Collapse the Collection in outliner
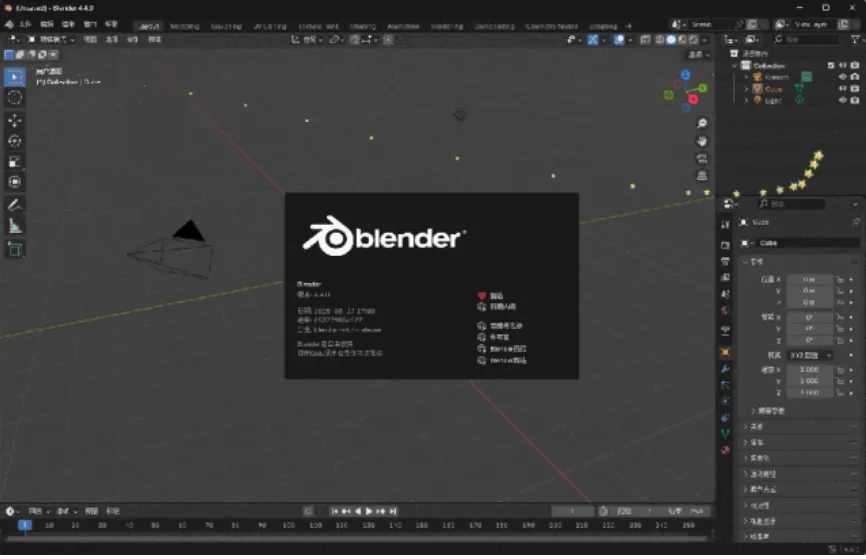The image size is (866, 559). [x=735, y=65]
